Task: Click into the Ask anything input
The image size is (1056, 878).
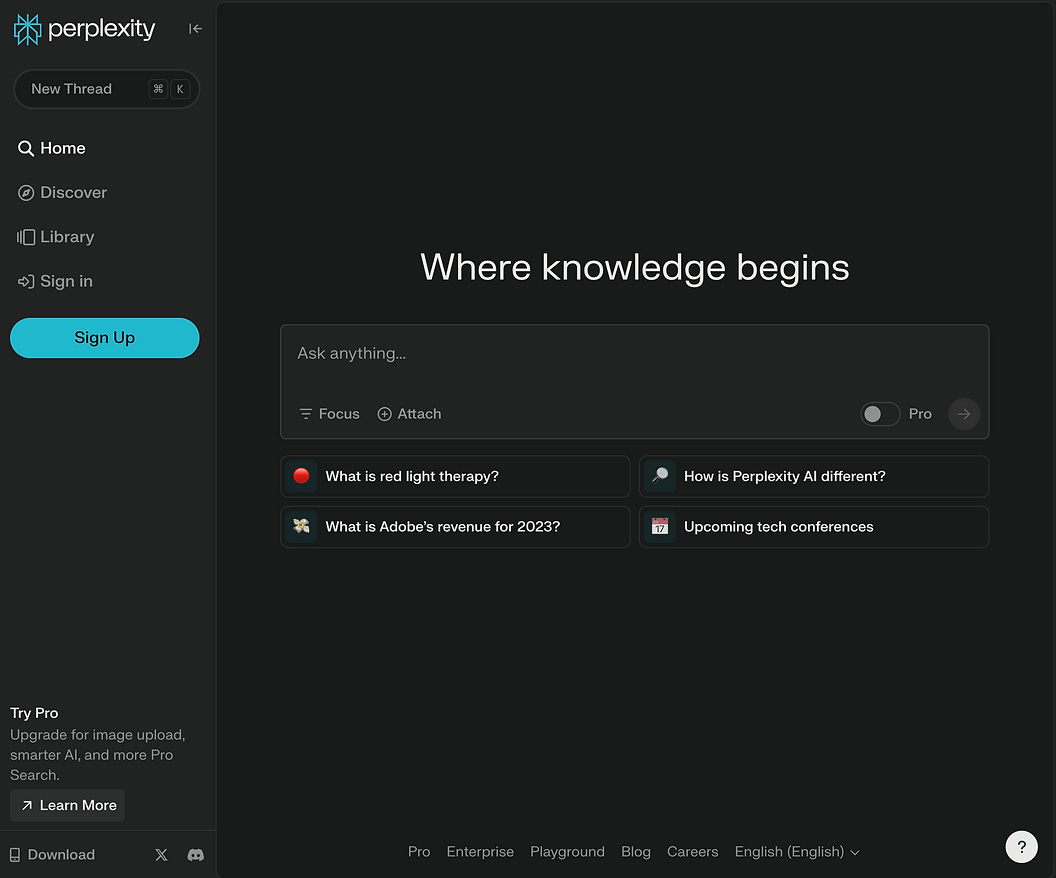Action: click(634, 354)
